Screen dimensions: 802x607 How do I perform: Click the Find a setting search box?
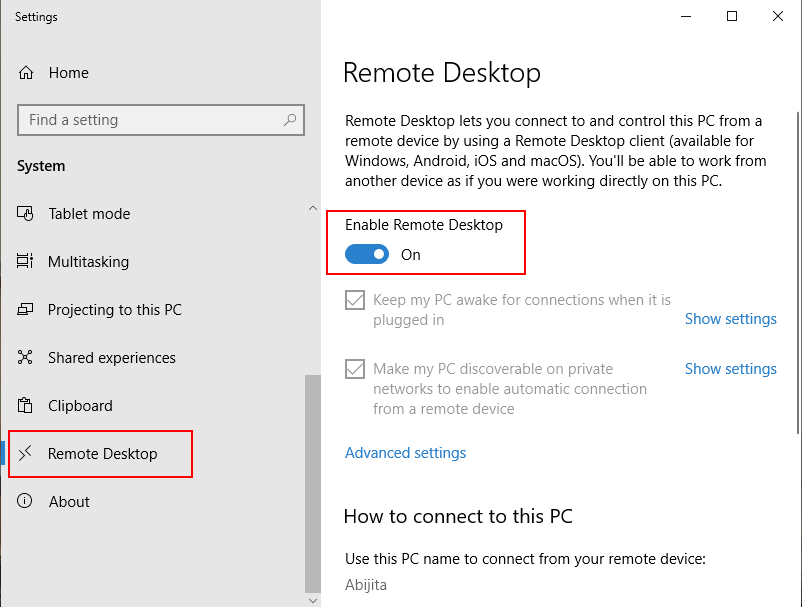point(150,120)
